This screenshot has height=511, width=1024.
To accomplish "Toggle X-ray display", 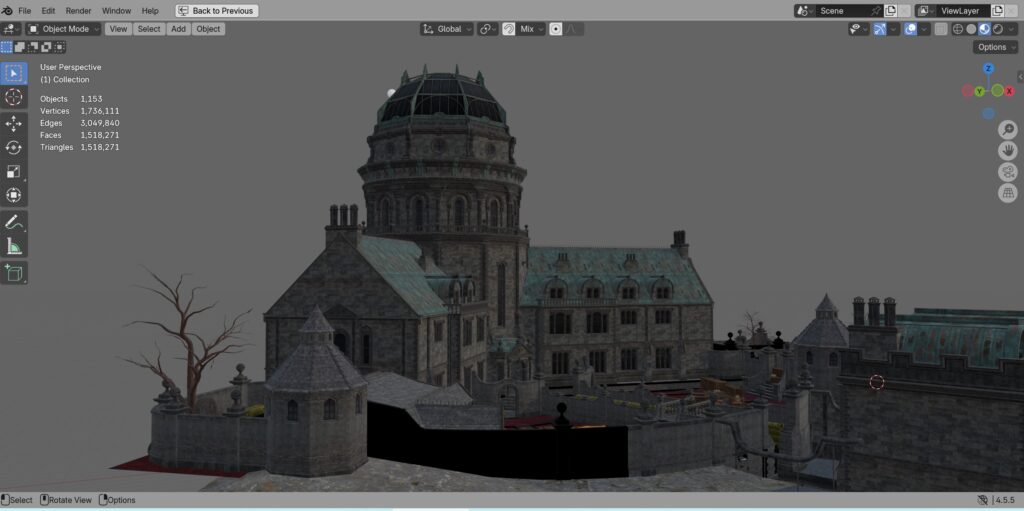I will (940, 29).
